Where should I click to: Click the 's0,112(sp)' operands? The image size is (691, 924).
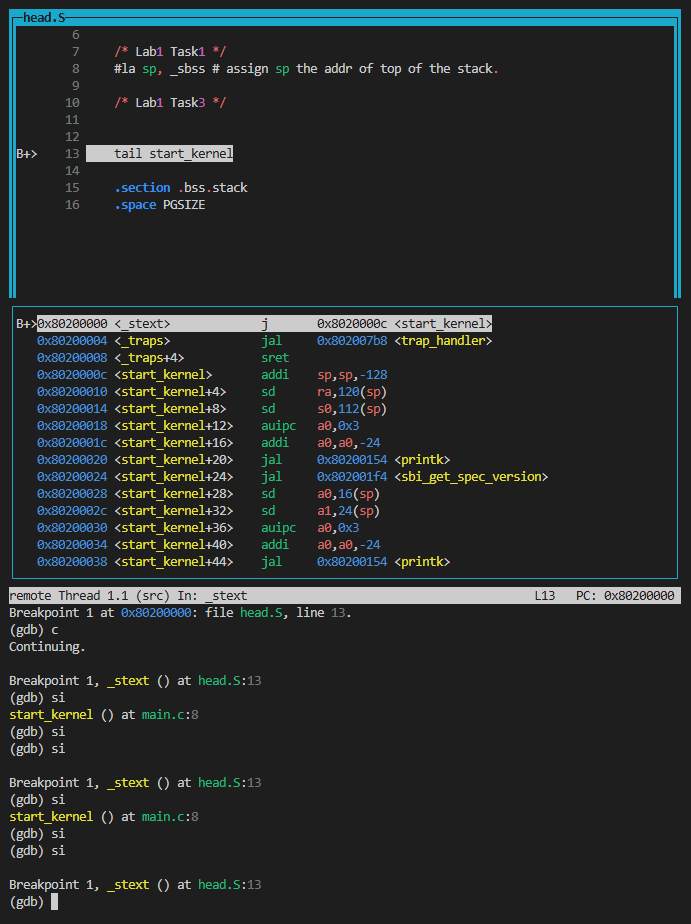point(352,409)
